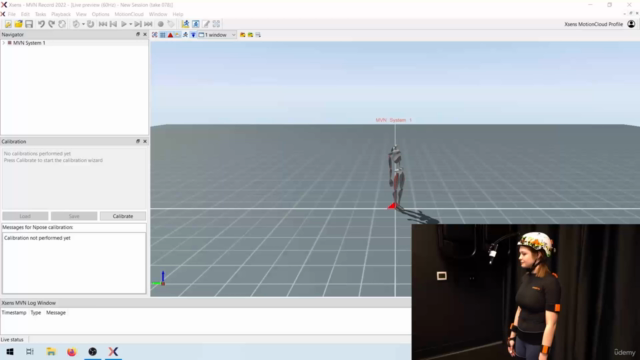Open the Playback menu
The width and height of the screenshot is (640, 360).
point(61,14)
